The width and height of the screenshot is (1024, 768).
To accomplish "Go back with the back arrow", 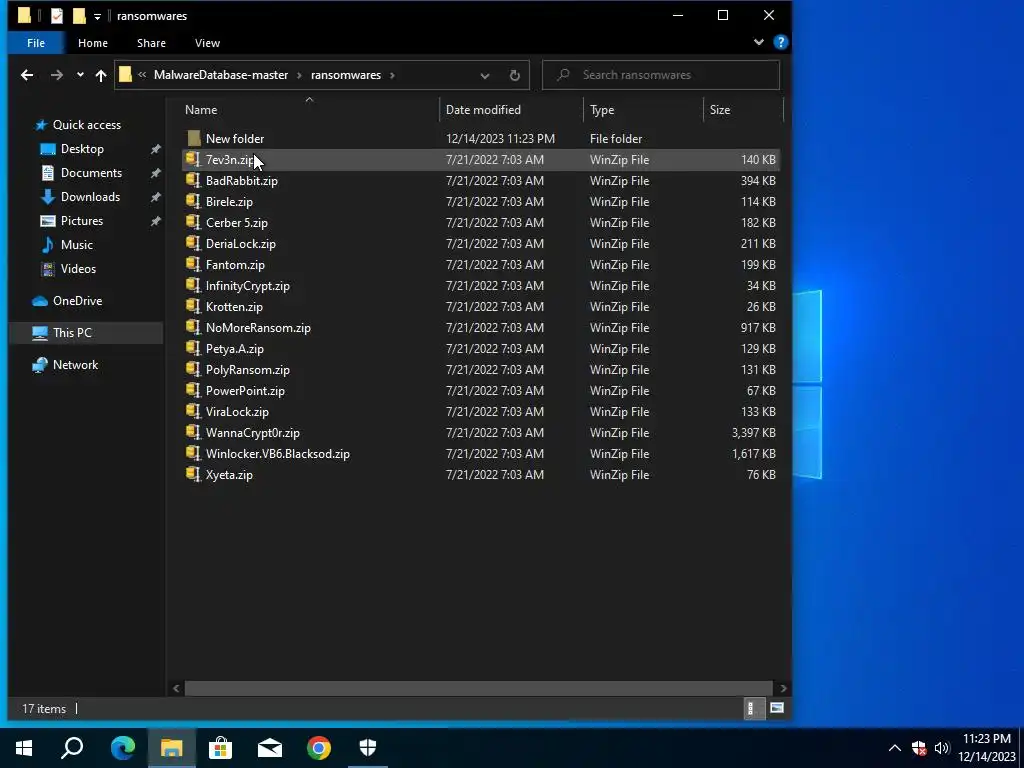I will [x=27, y=75].
